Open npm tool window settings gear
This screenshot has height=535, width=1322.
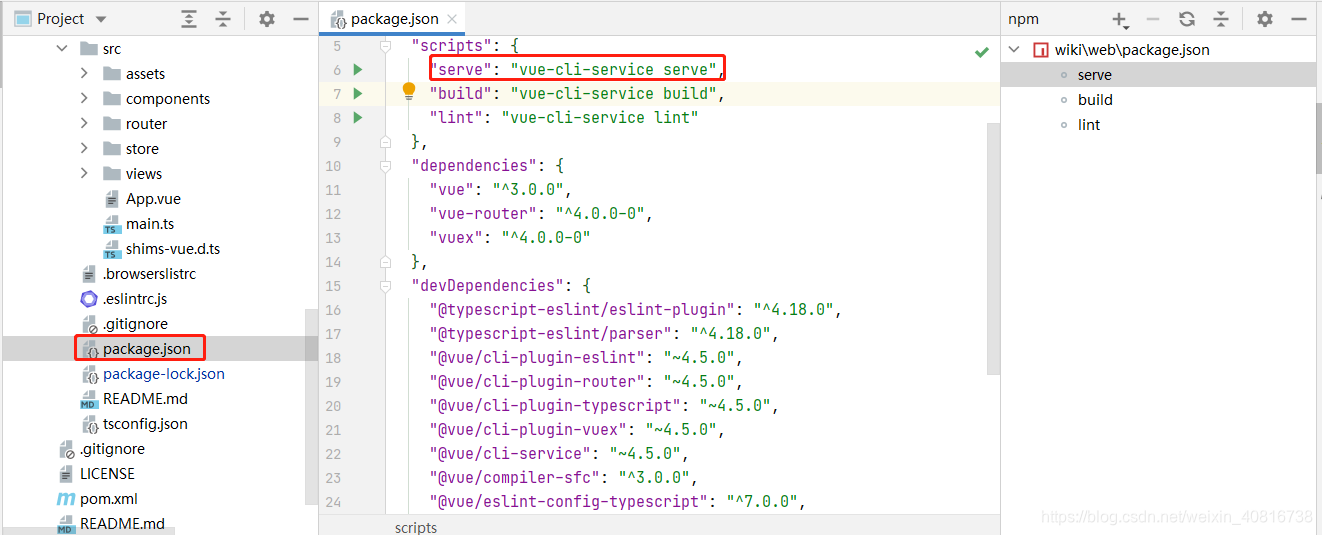1265,19
